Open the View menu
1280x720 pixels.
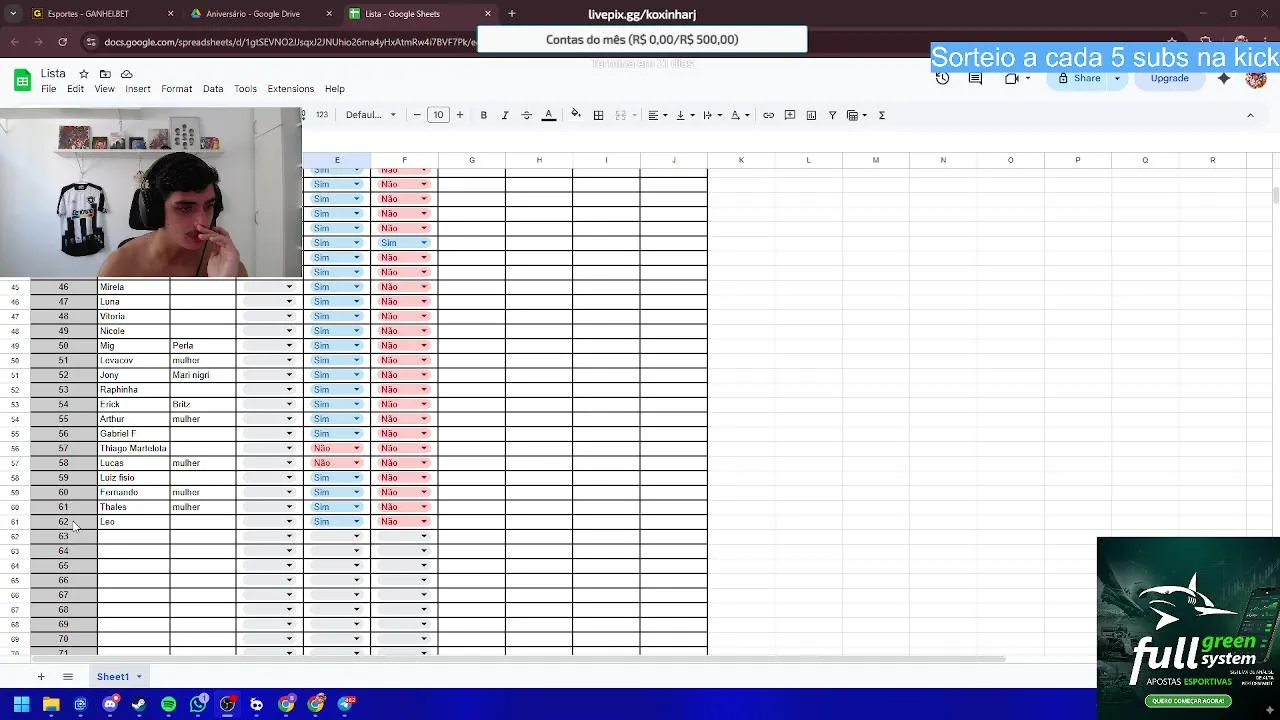[x=104, y=89]
